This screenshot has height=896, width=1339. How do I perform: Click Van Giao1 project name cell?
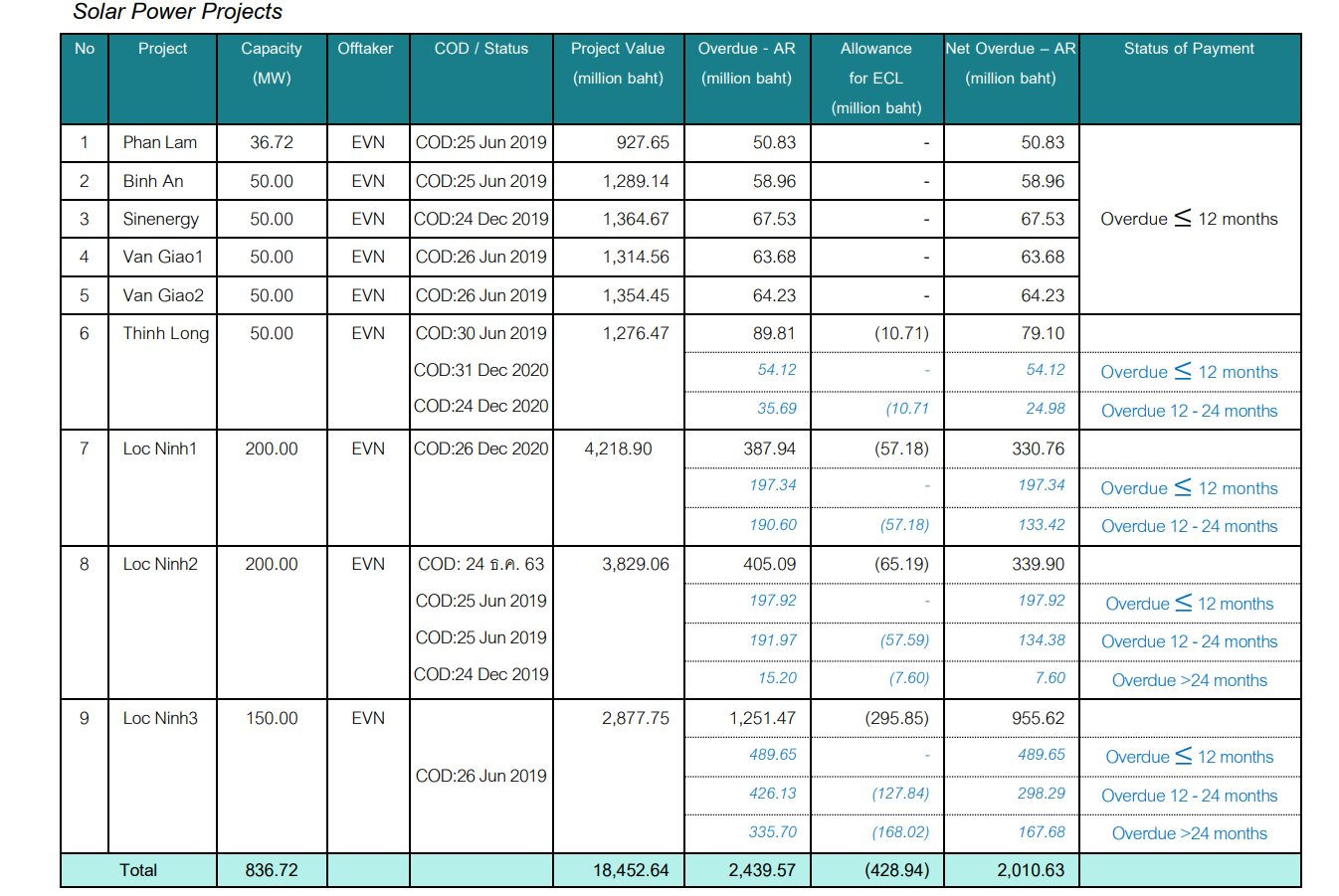(163, 257)
